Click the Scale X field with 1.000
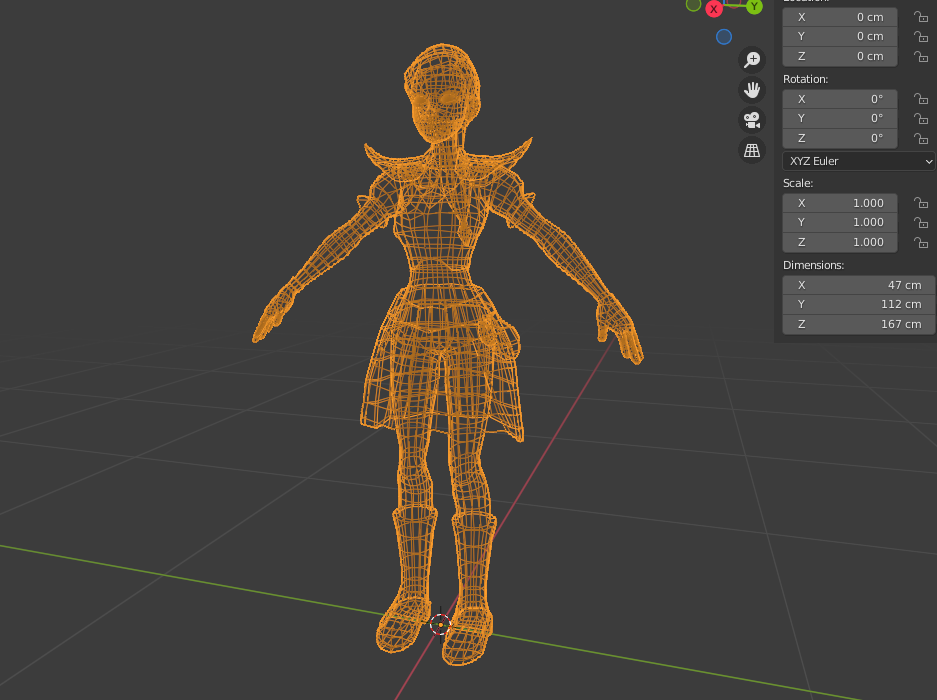The width and height of the screenshot is (937, 700). 840,203
